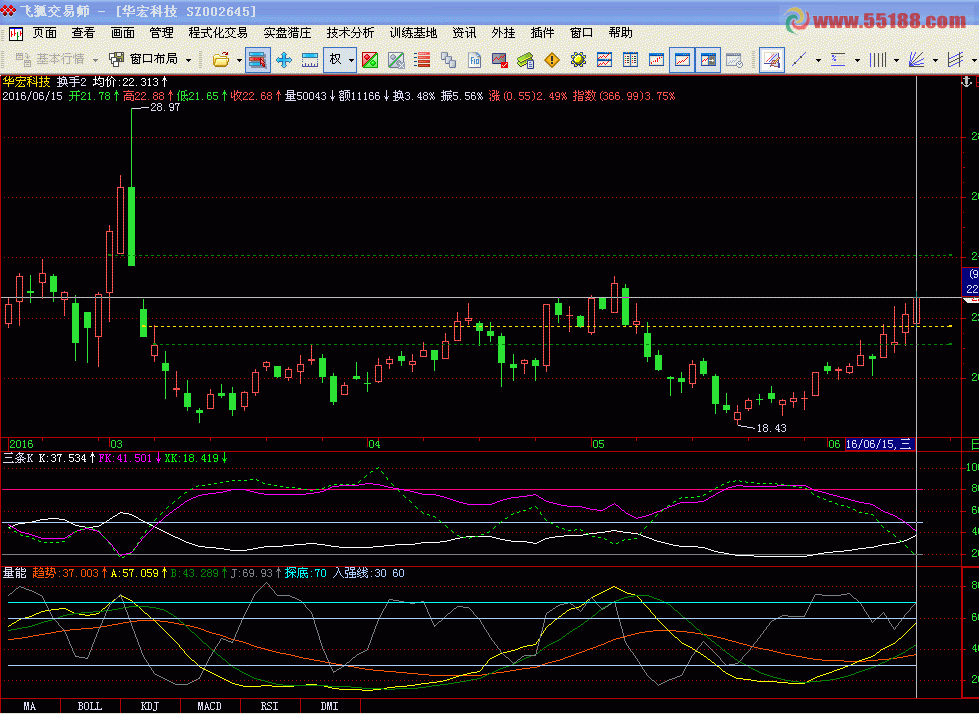Click the yellow warning diamond icon
979x714 pixels.
click(552, 60)
